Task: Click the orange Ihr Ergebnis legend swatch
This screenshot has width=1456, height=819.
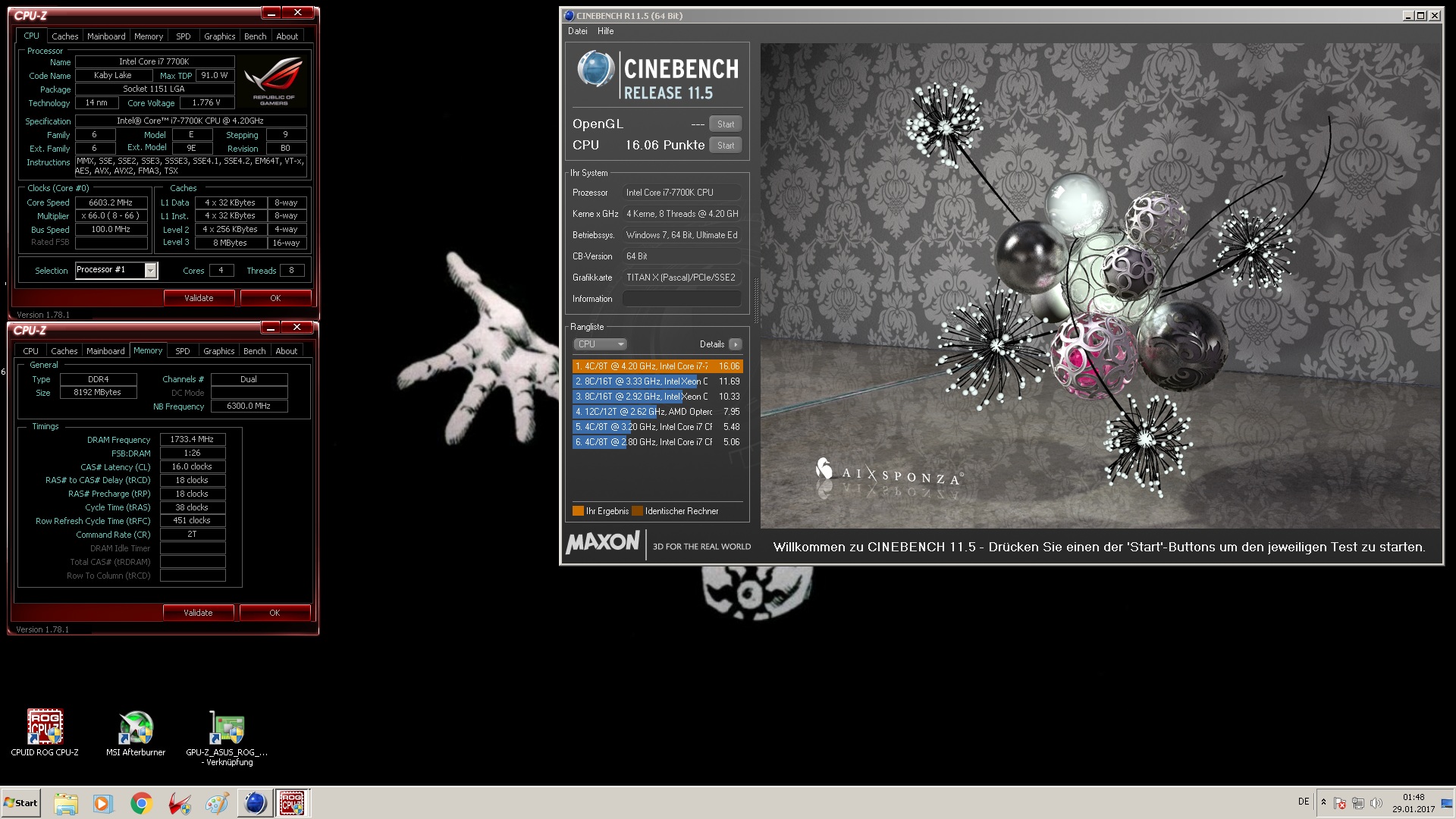Action: click(578, 511)
